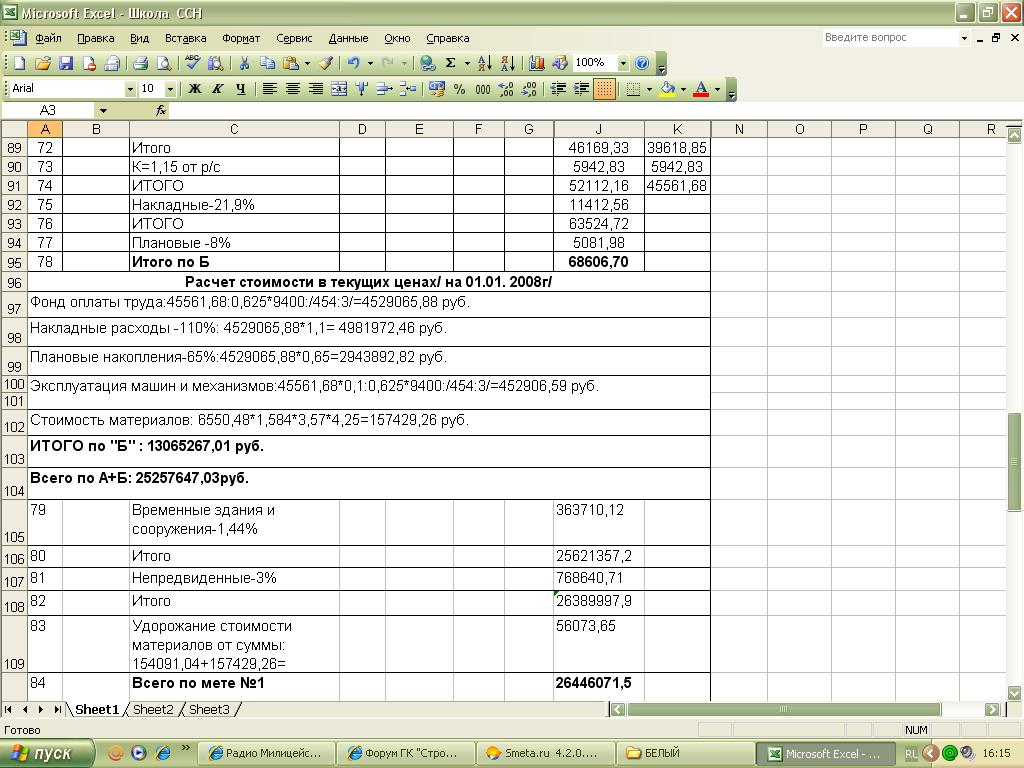Expand the Arial font name dropdown
The image size is (1024, 768).
129,89
